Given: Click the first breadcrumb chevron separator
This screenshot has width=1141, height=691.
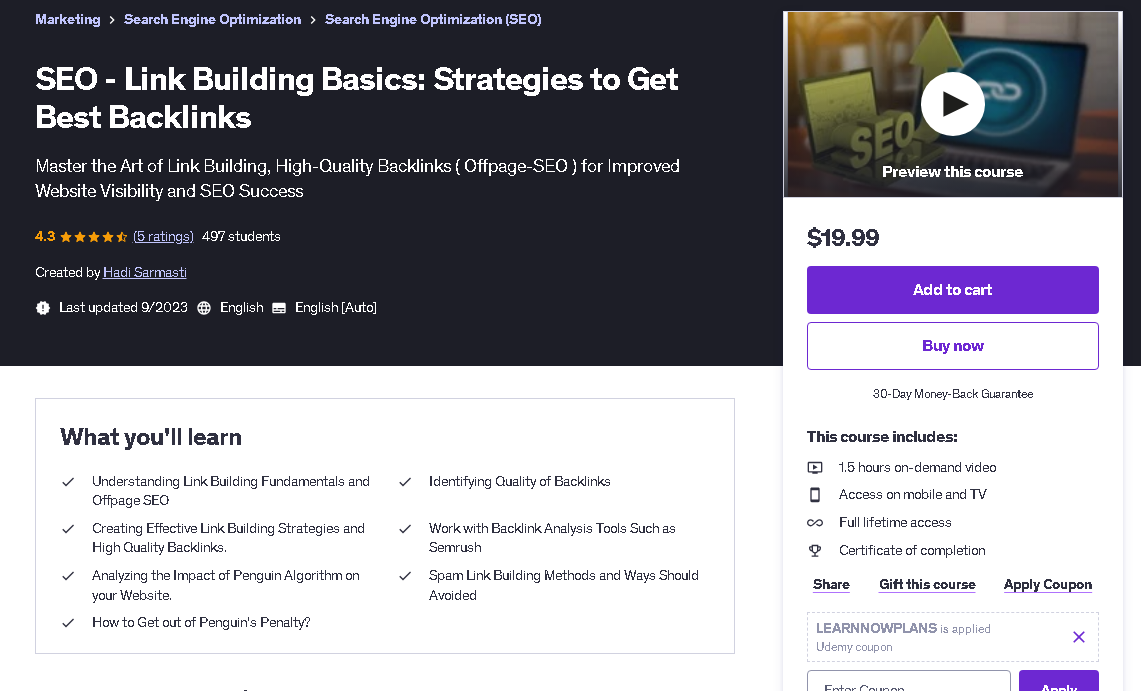Looking at the screenshot, I should point(112,20).
